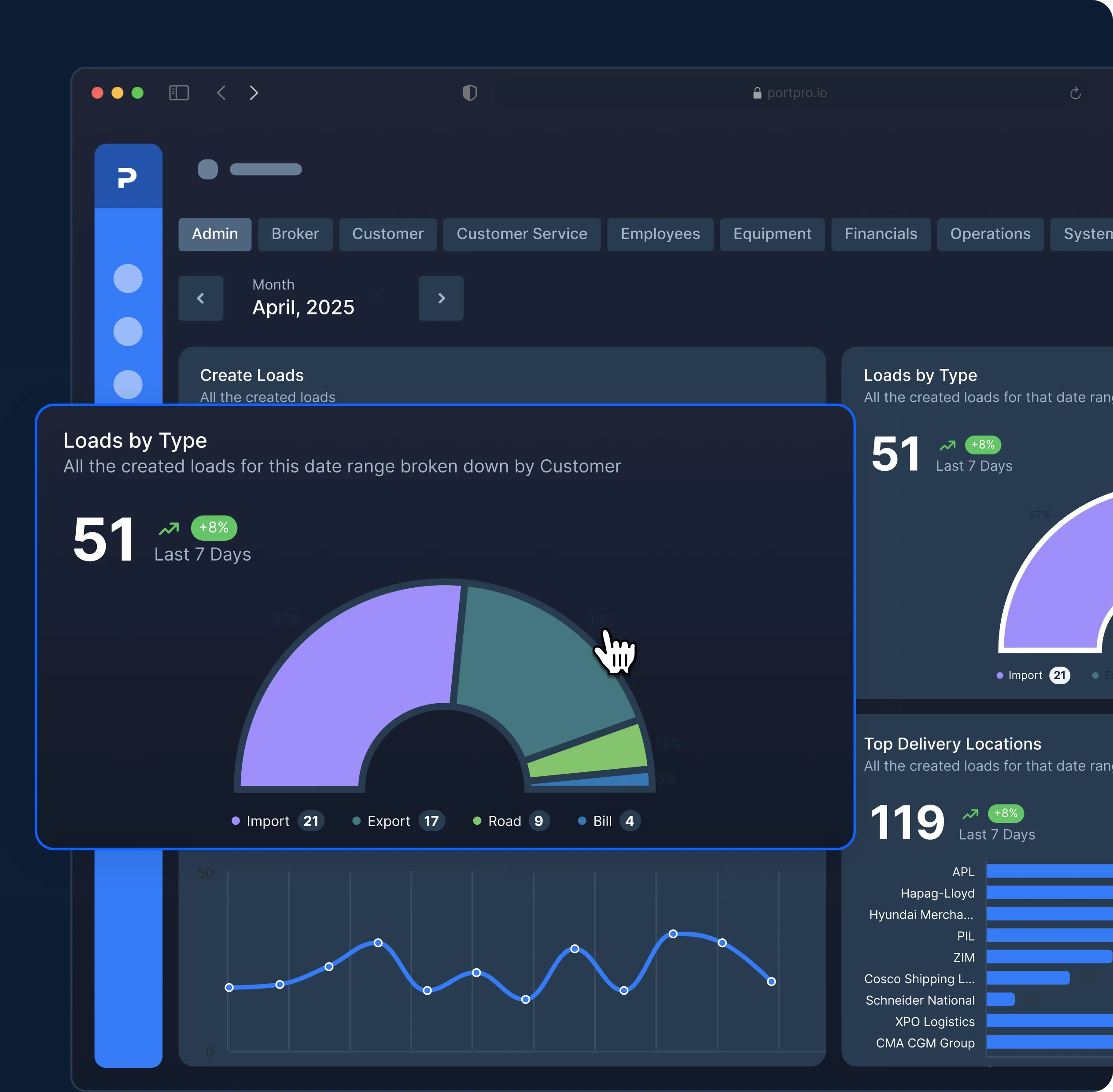Viewport: 1113px width, 1092px height.
Task: Click the privacy shield icon
Action: pos(470,93)
